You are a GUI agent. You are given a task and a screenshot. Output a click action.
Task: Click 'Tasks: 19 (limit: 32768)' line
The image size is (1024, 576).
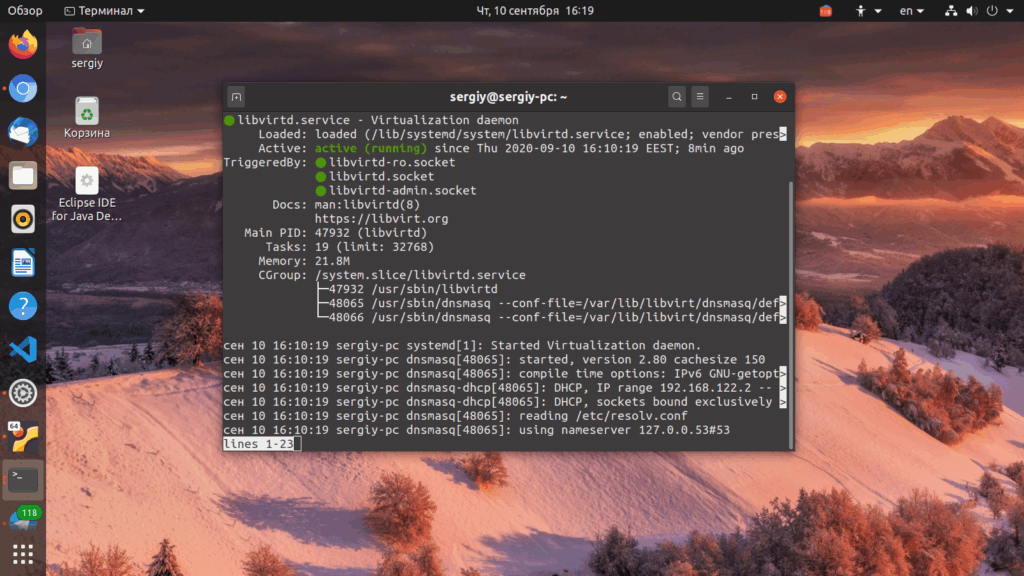coord(349,247)
